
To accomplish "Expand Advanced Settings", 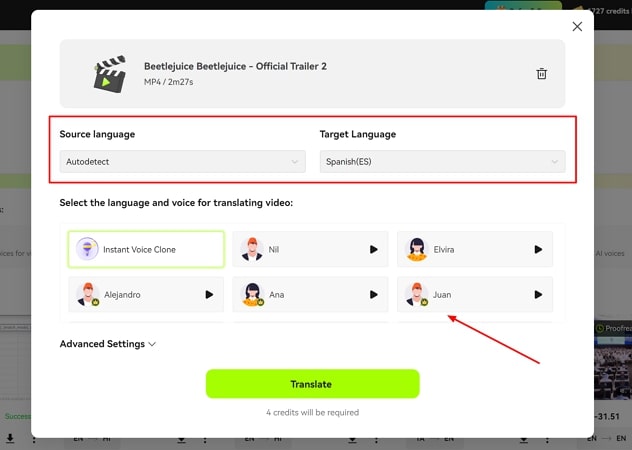I will coord(108,344).
